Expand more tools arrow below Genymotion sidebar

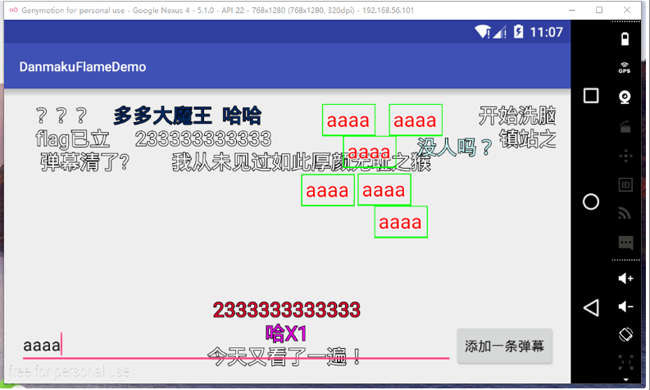point(626,380)
